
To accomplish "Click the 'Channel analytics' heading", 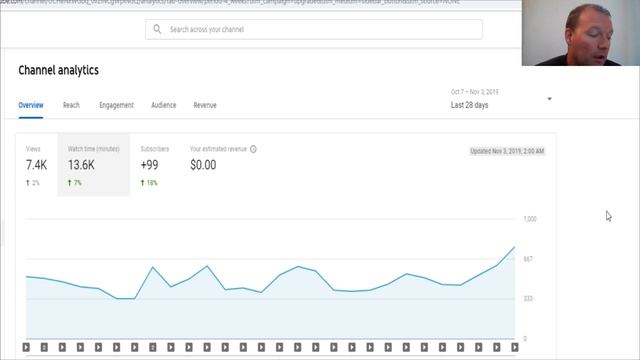I will click(58, 70).
